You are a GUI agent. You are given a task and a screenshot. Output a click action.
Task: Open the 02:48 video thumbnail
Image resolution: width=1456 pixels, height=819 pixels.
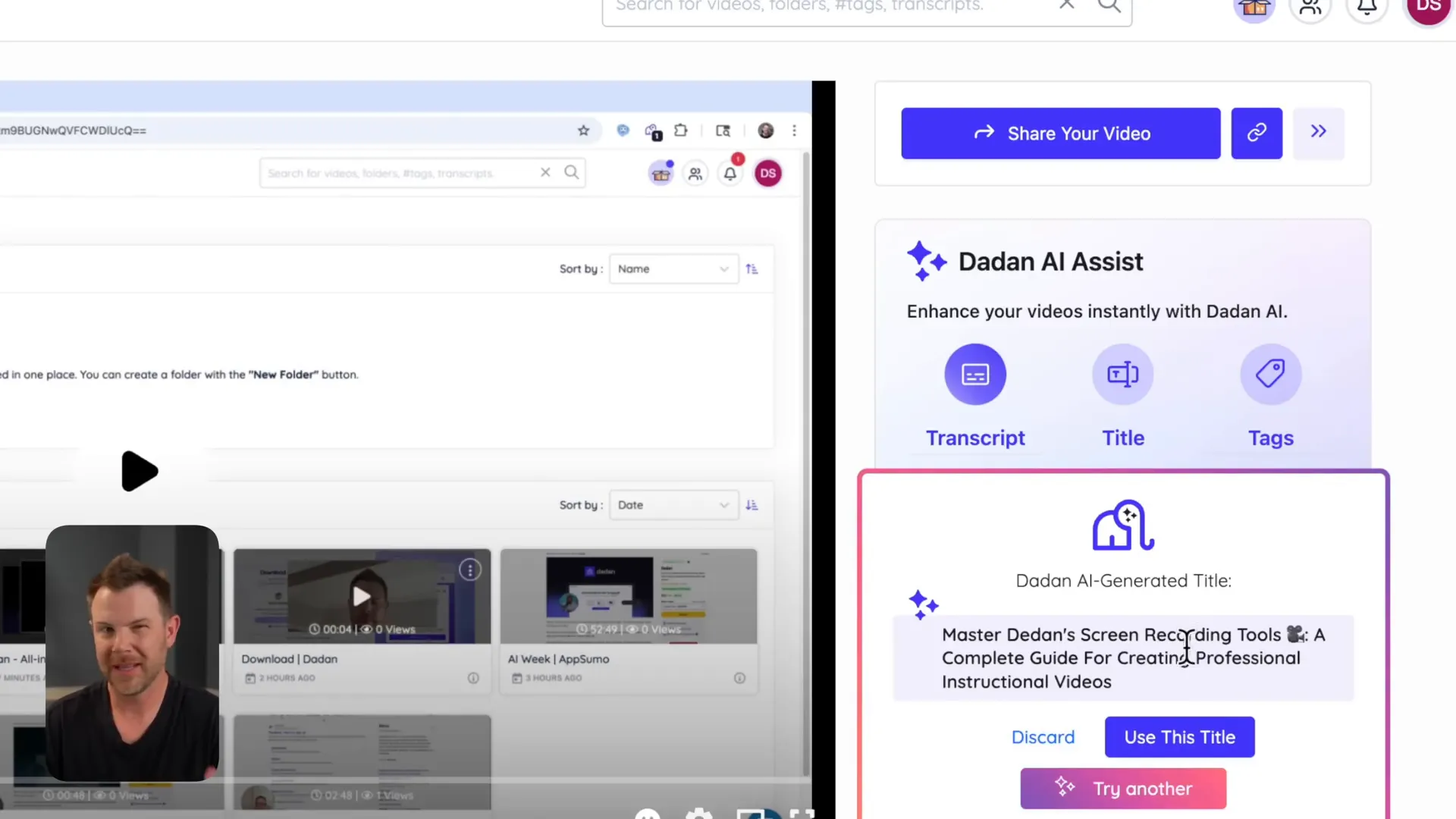362,762
